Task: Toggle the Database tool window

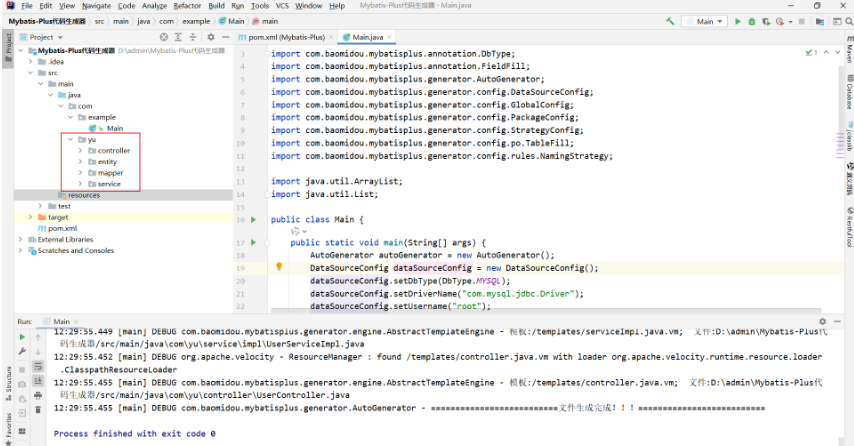Action: (849, 93)
